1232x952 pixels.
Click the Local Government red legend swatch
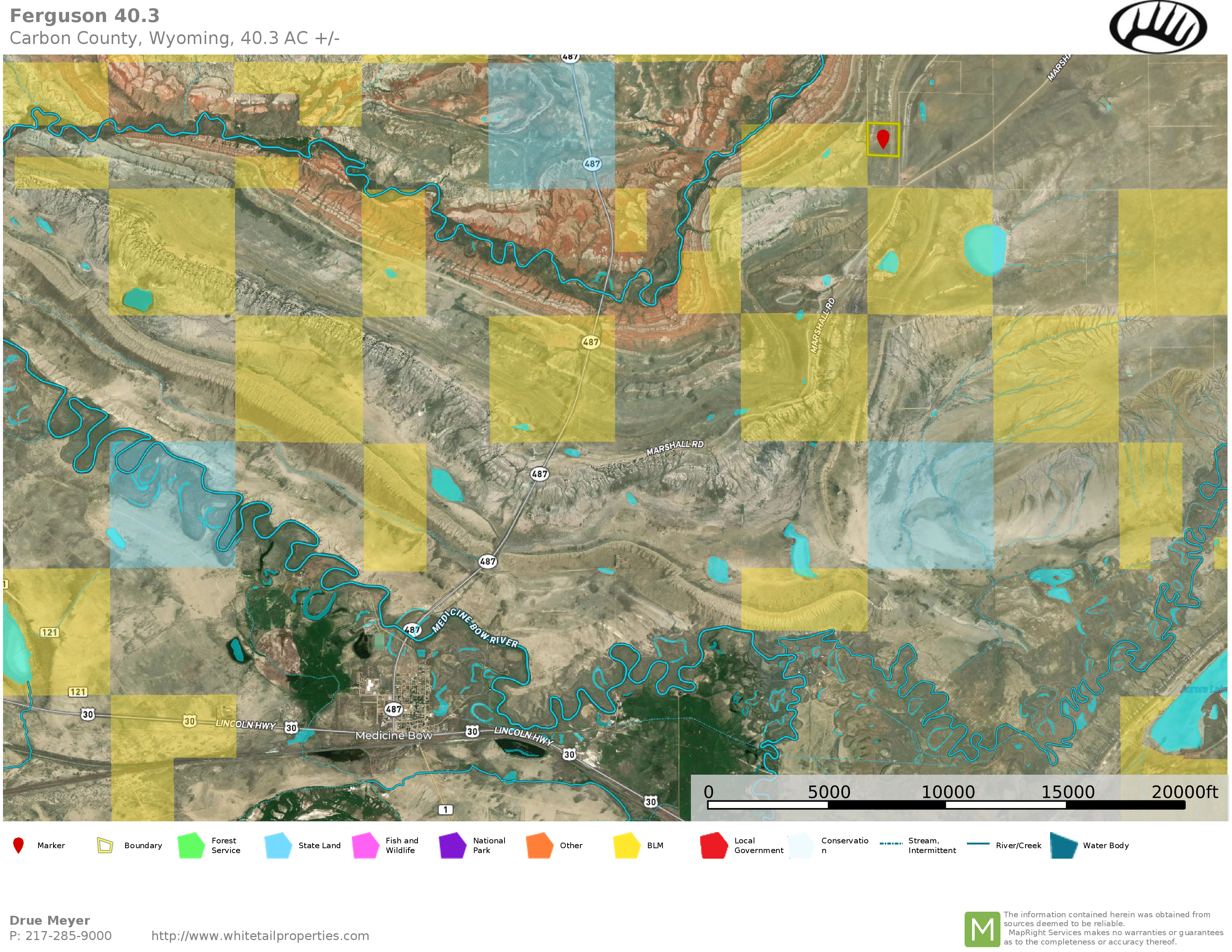click(714, 845)
